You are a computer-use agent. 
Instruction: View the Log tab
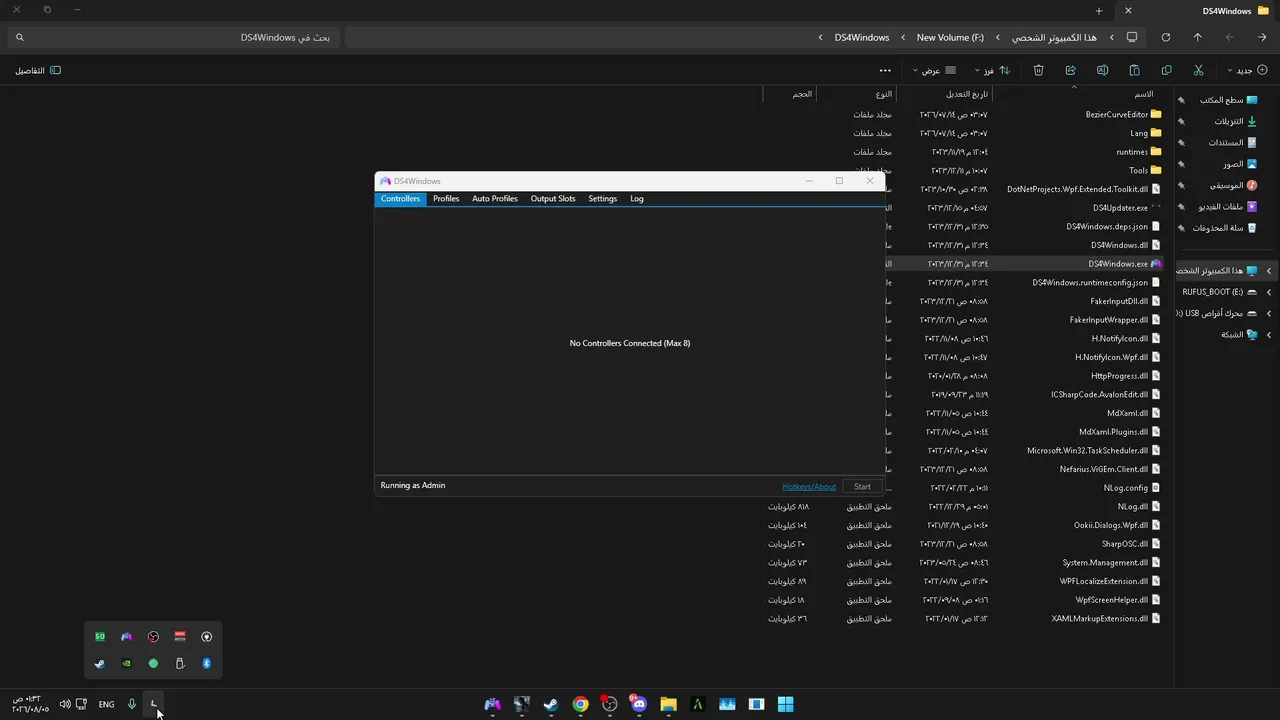point(637,199)
